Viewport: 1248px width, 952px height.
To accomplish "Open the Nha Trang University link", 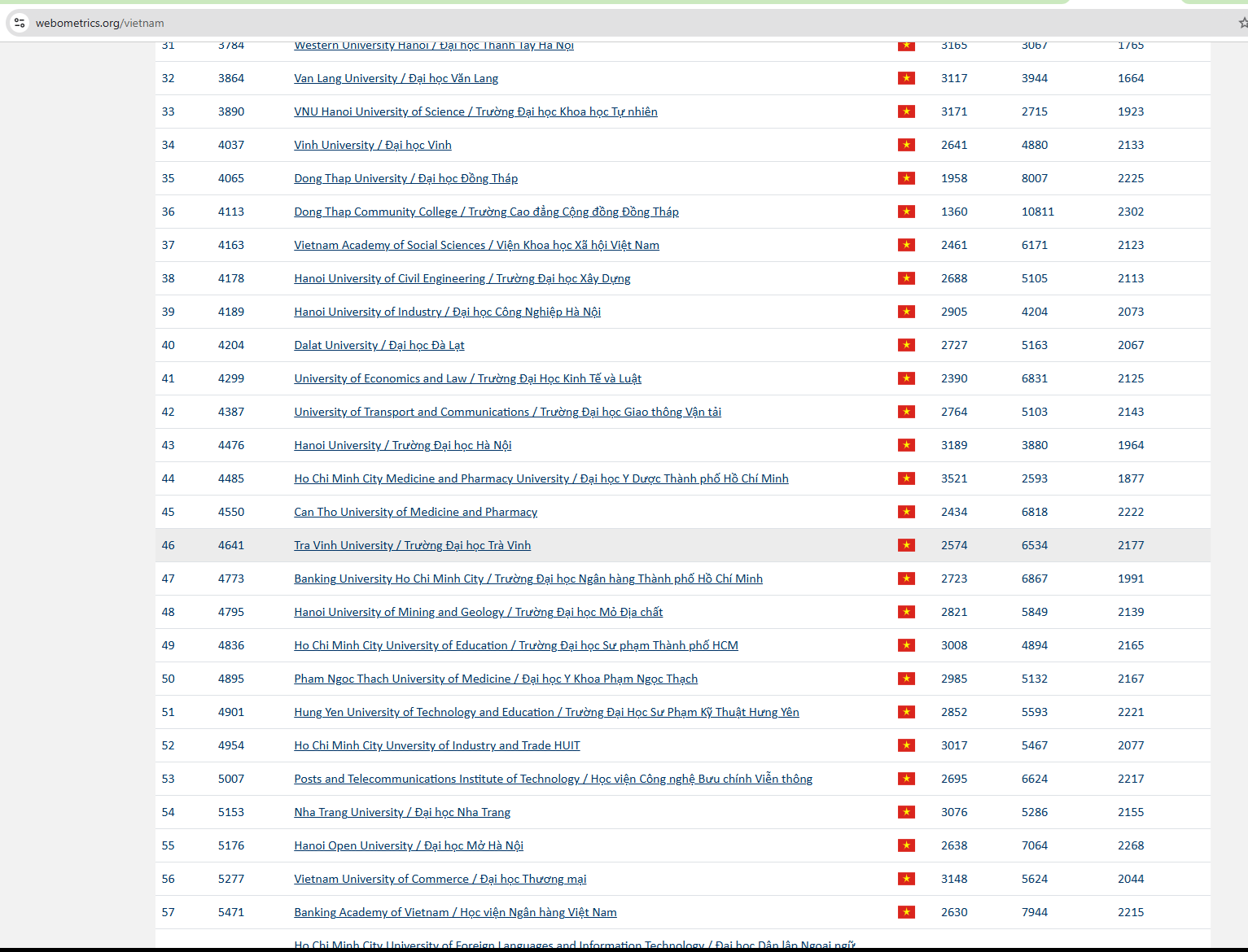I will click(x=402, y=812).
